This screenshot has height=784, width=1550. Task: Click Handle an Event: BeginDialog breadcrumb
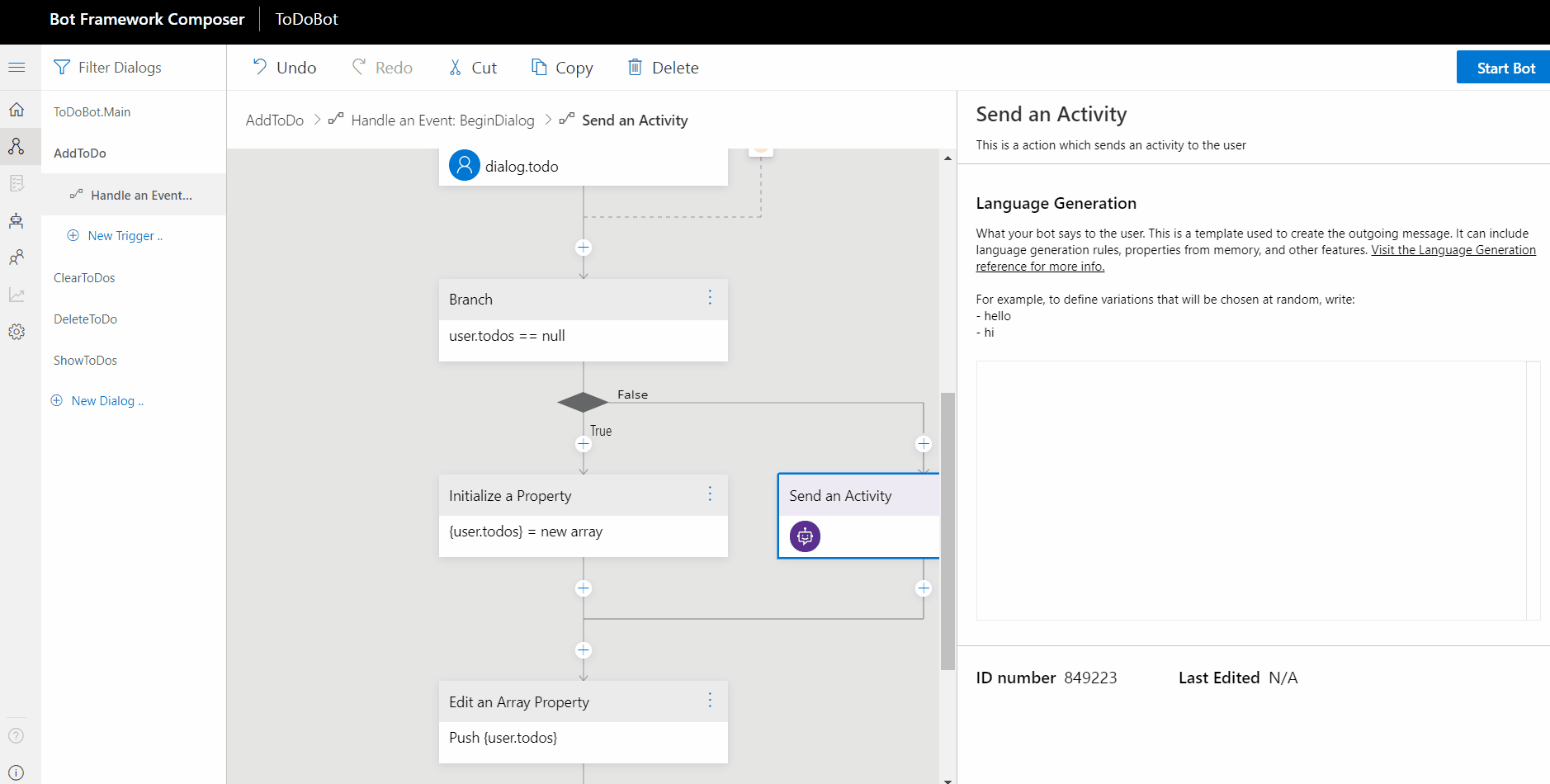442,120
